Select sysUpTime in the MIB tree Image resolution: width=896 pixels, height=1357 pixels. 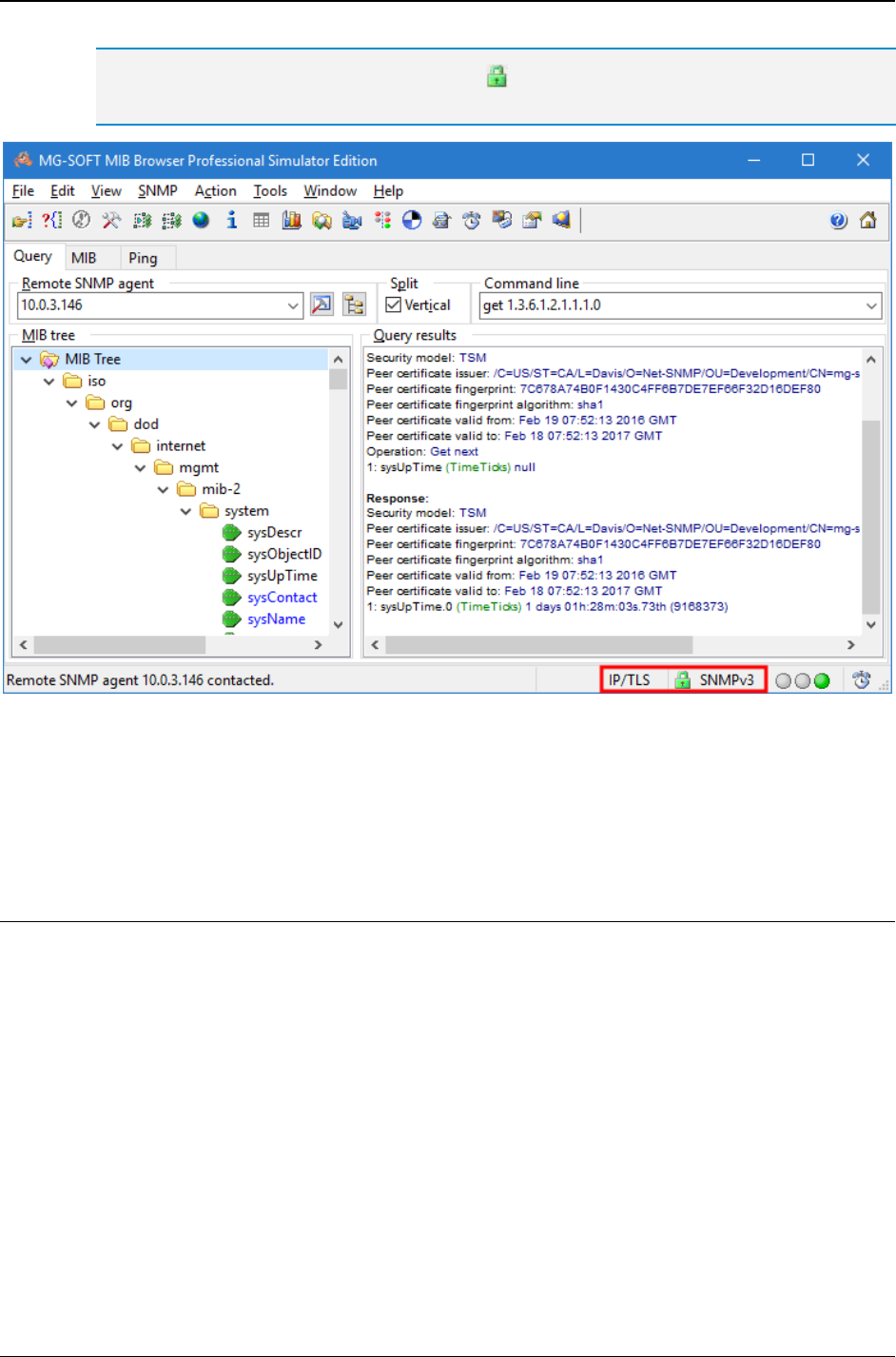tap(282, 576)
